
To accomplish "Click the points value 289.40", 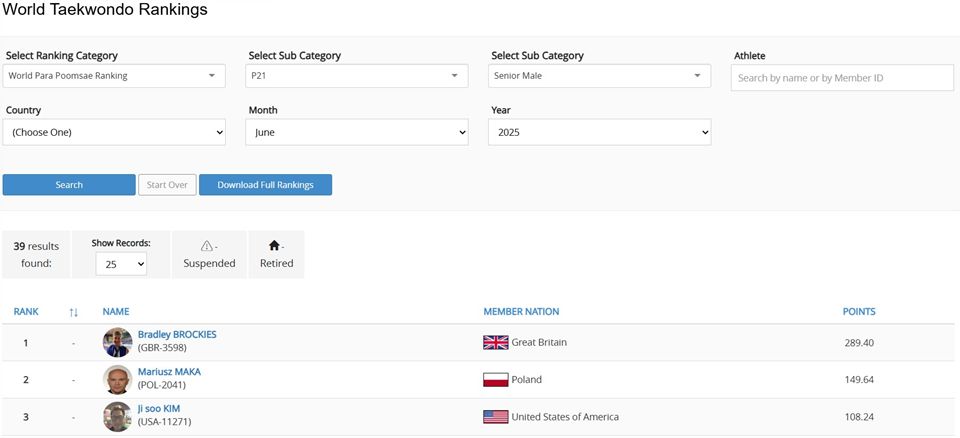I will (x=858, y=343).
